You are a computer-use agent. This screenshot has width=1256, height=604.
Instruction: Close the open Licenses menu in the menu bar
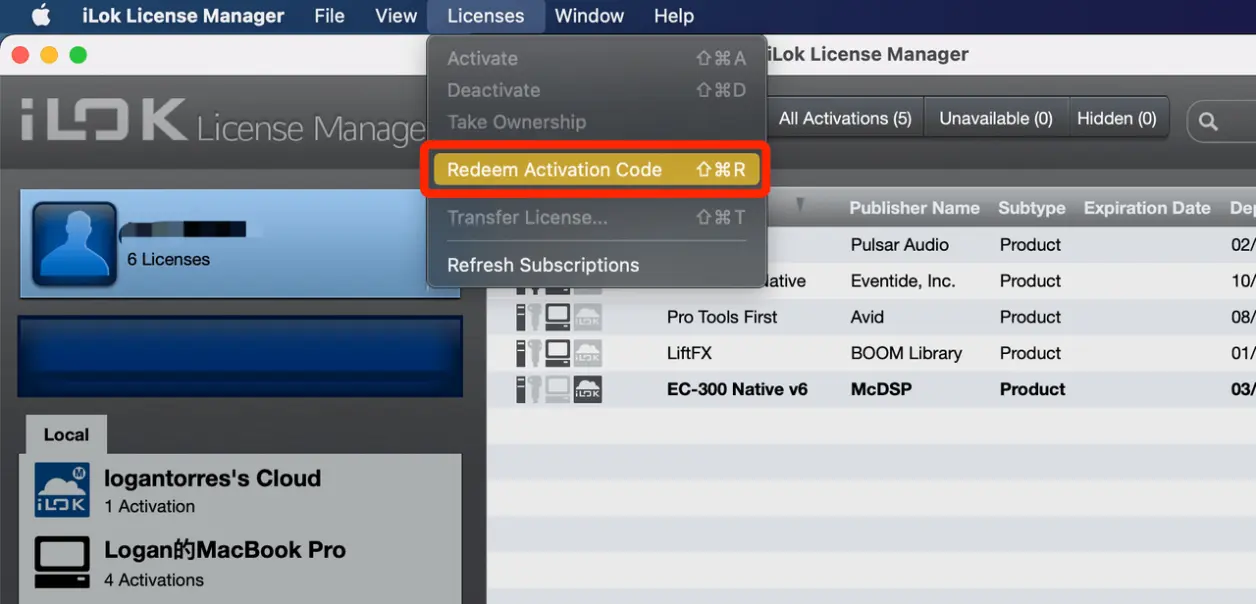(485, 16)
